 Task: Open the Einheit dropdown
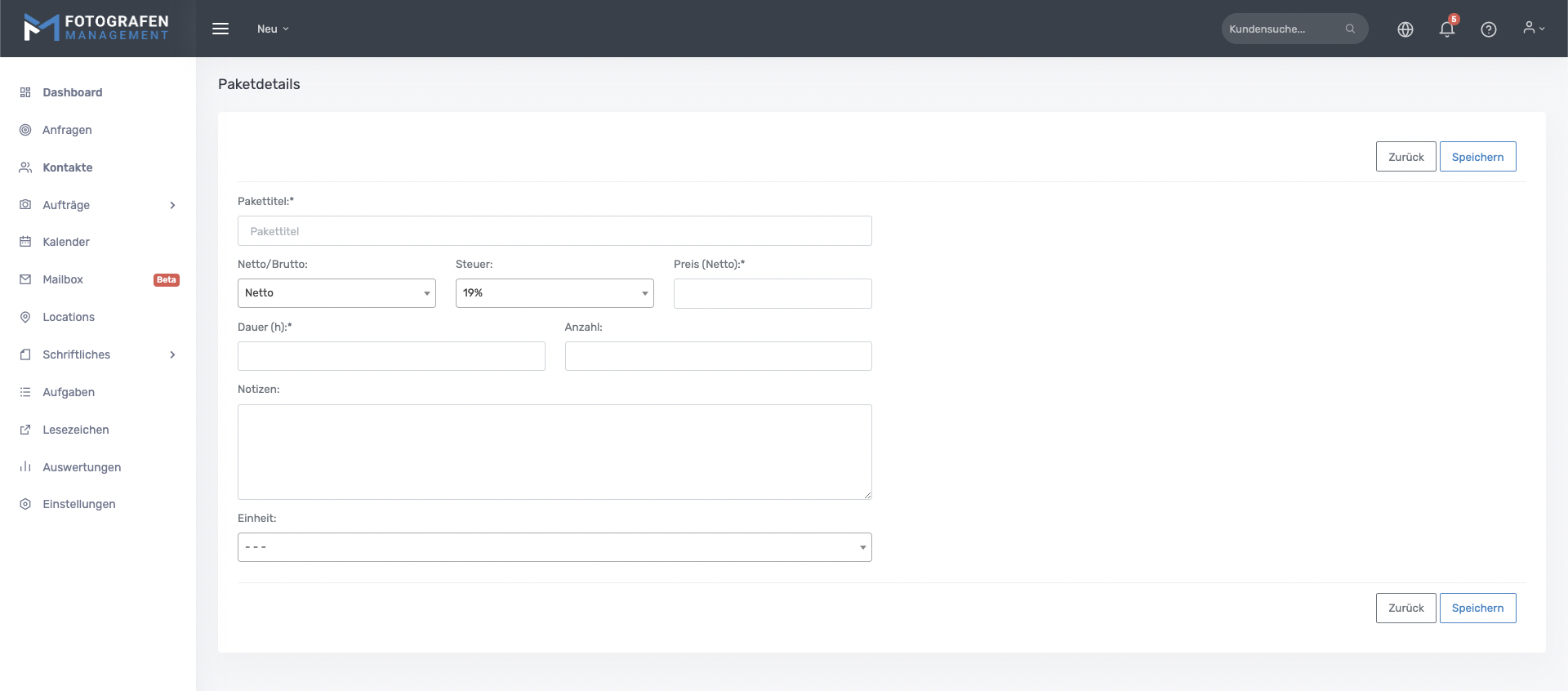555,547
